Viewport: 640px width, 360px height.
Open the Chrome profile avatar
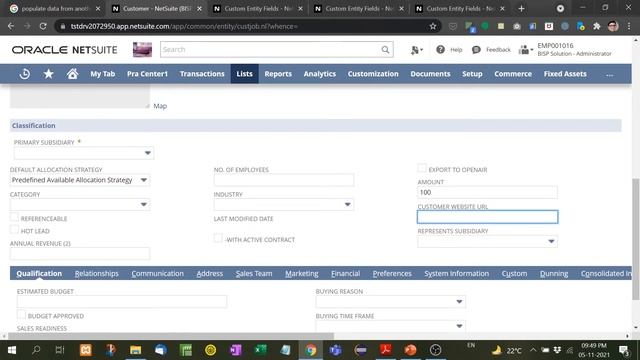613,26
